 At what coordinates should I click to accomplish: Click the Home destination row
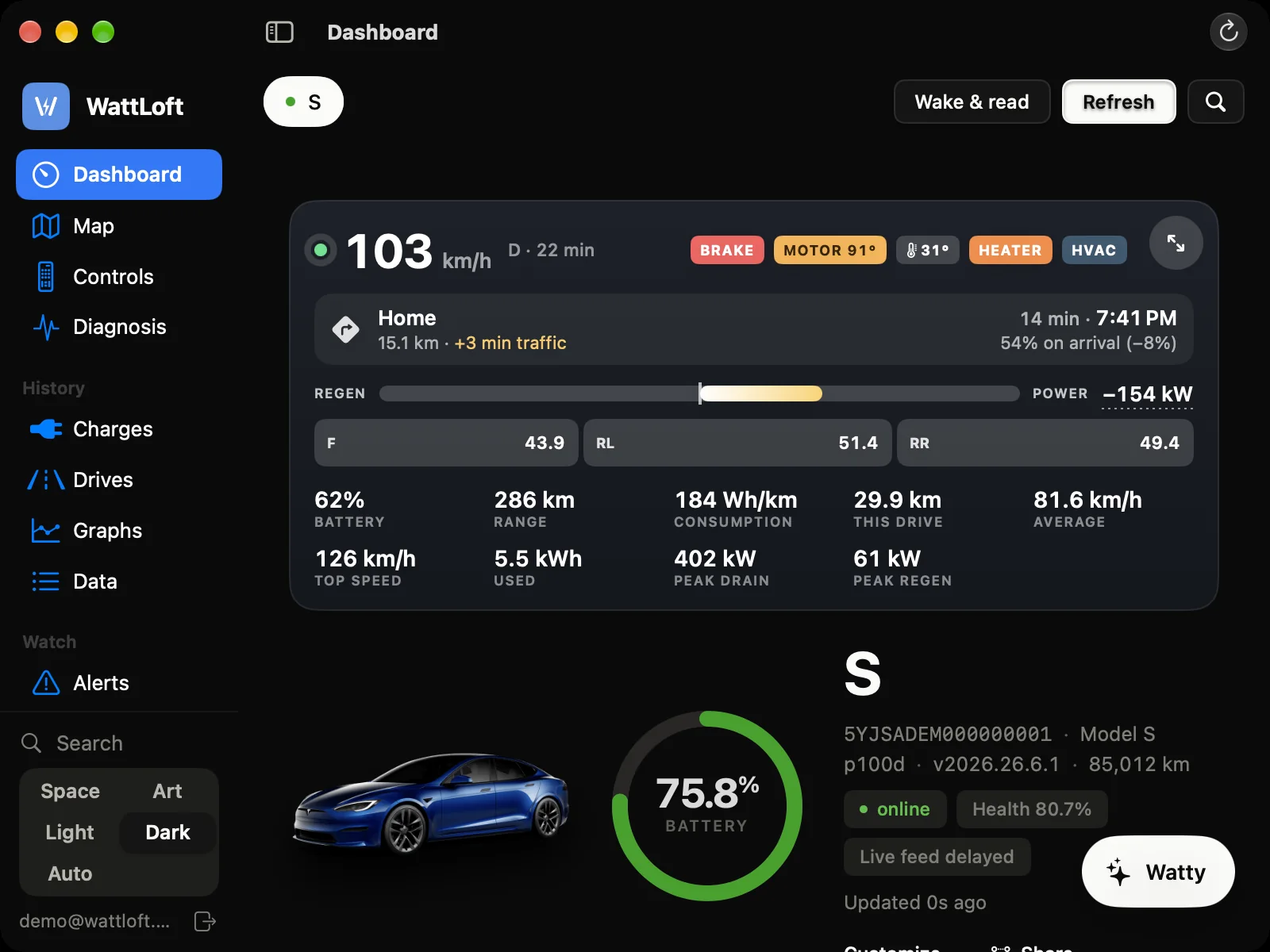pos(754,330)
